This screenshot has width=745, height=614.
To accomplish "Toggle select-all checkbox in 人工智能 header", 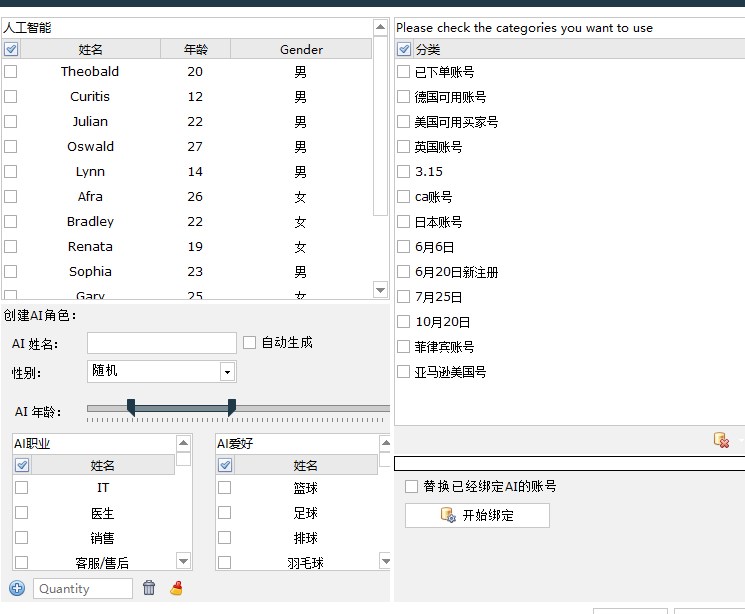I will point(11,49).
